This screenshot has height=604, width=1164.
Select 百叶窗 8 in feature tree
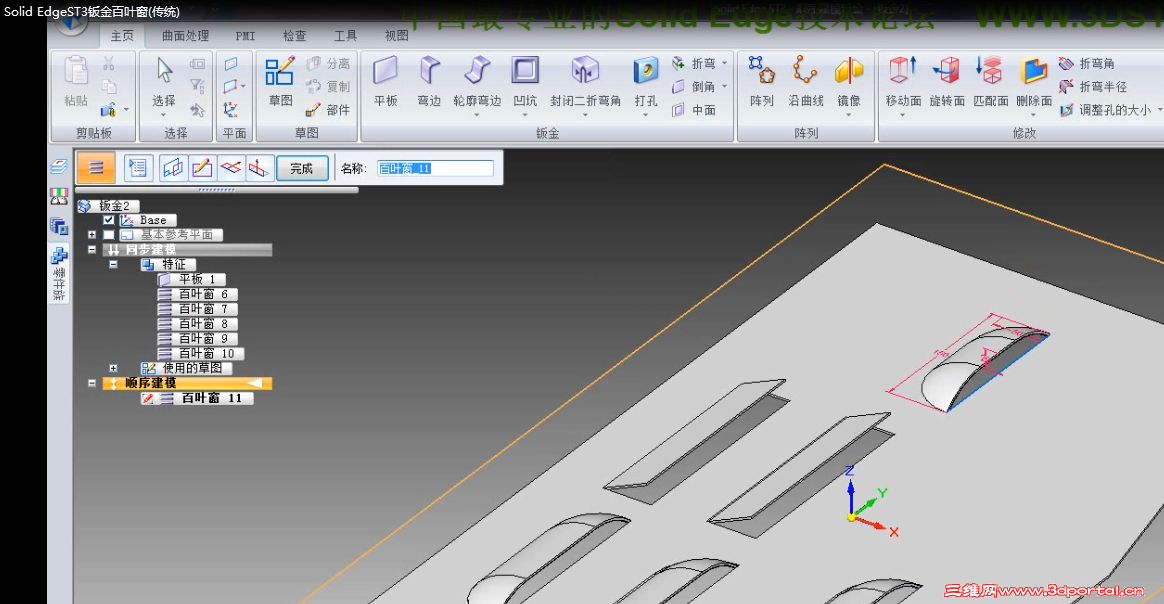click(x=197, y=324)
